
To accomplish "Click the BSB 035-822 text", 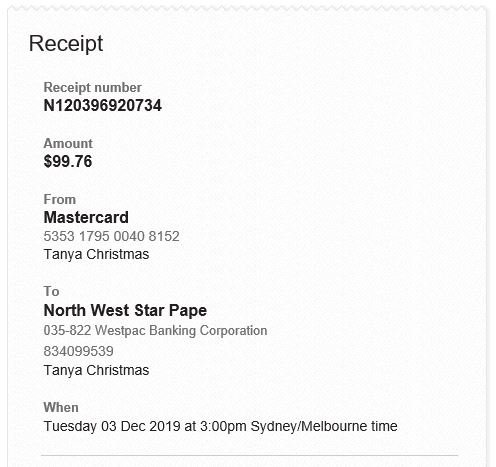I will tap(67, 331).
